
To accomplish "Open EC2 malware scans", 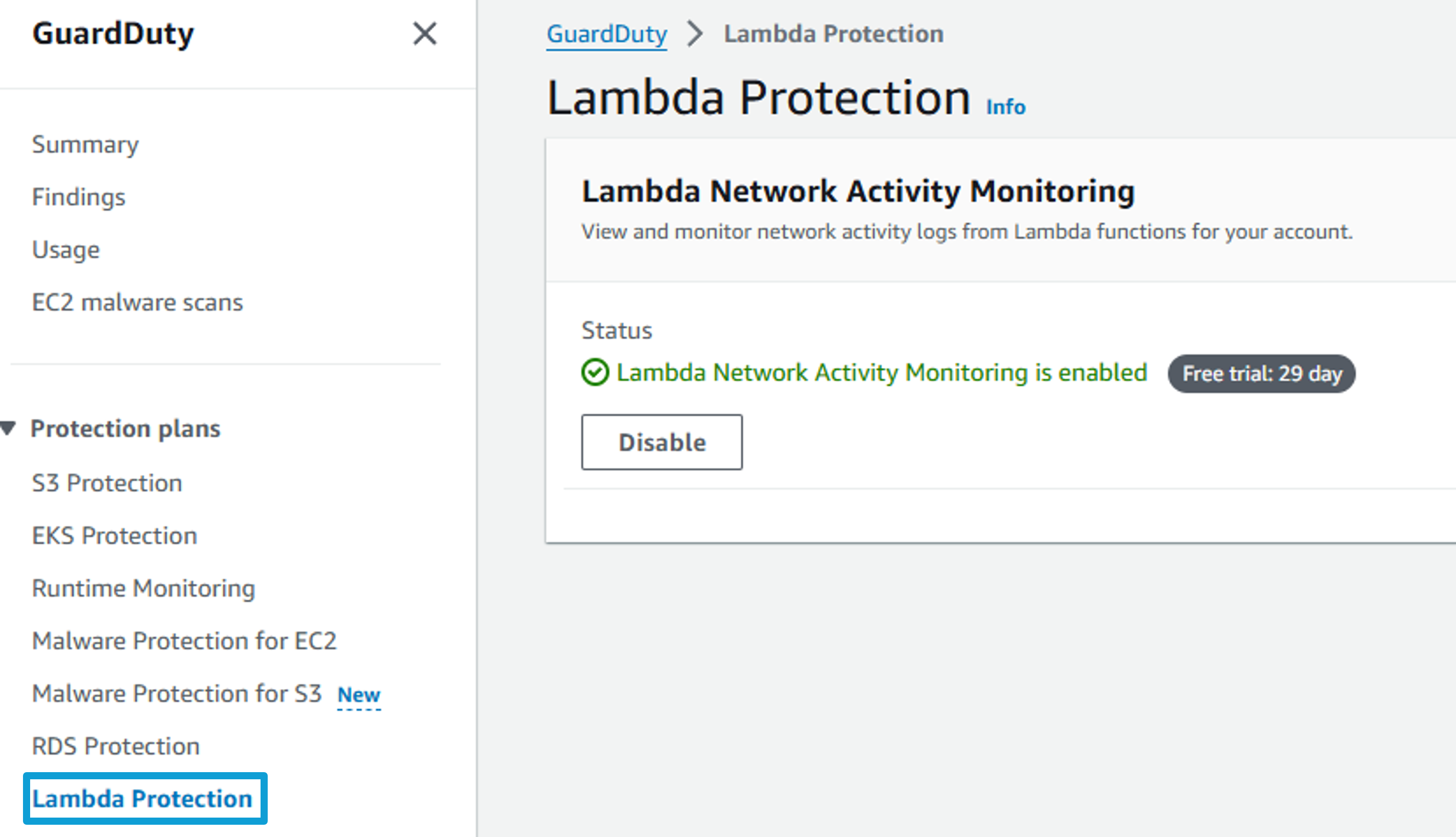I will click(137, 302).
